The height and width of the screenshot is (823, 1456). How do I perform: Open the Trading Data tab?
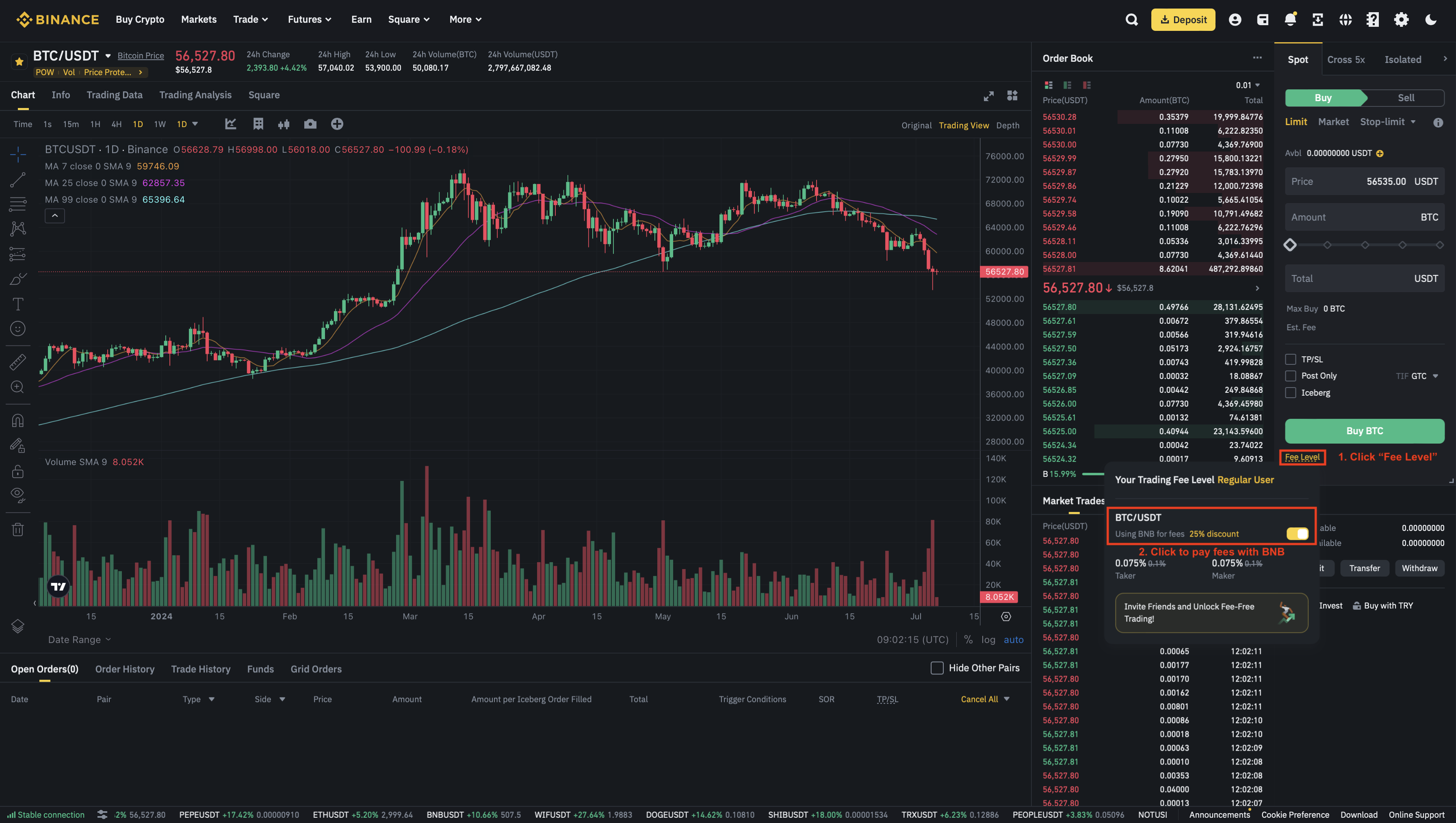(114, 95)
